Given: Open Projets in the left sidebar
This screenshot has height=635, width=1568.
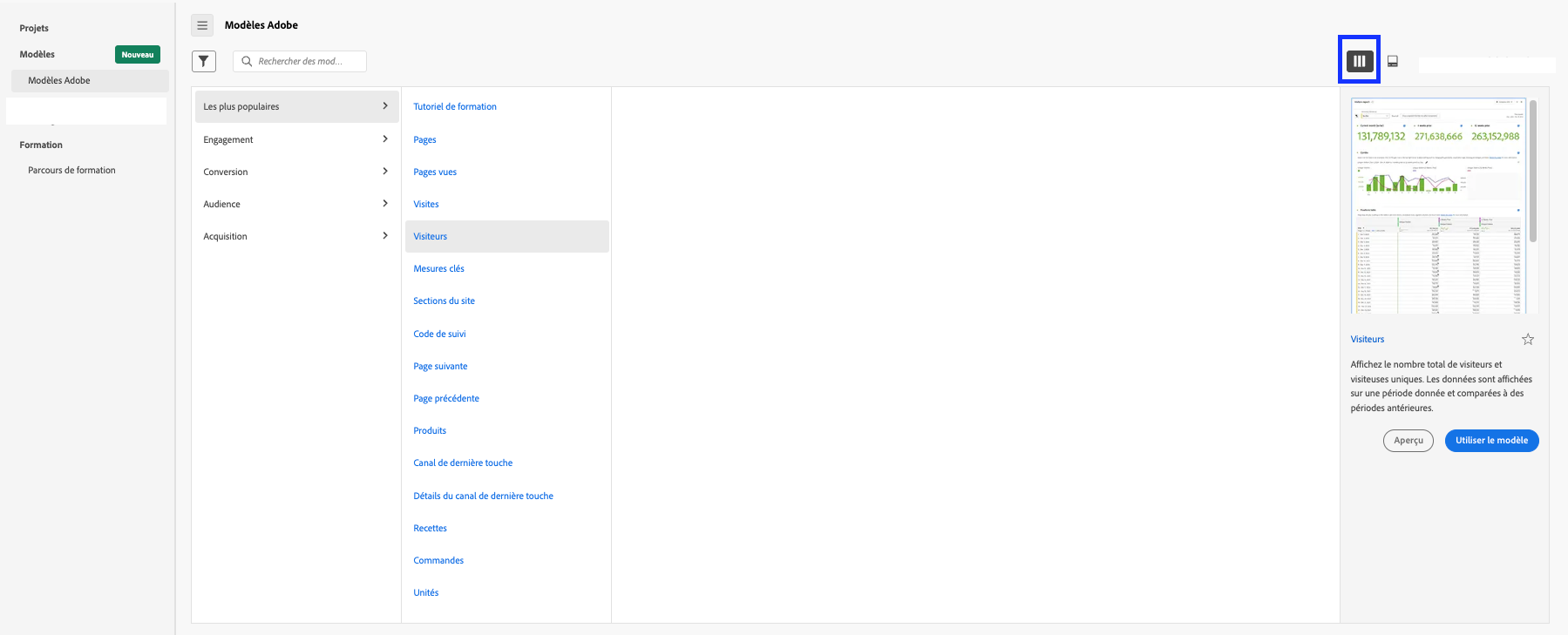Looking at the screenshot, I should (x=34, y=28).
